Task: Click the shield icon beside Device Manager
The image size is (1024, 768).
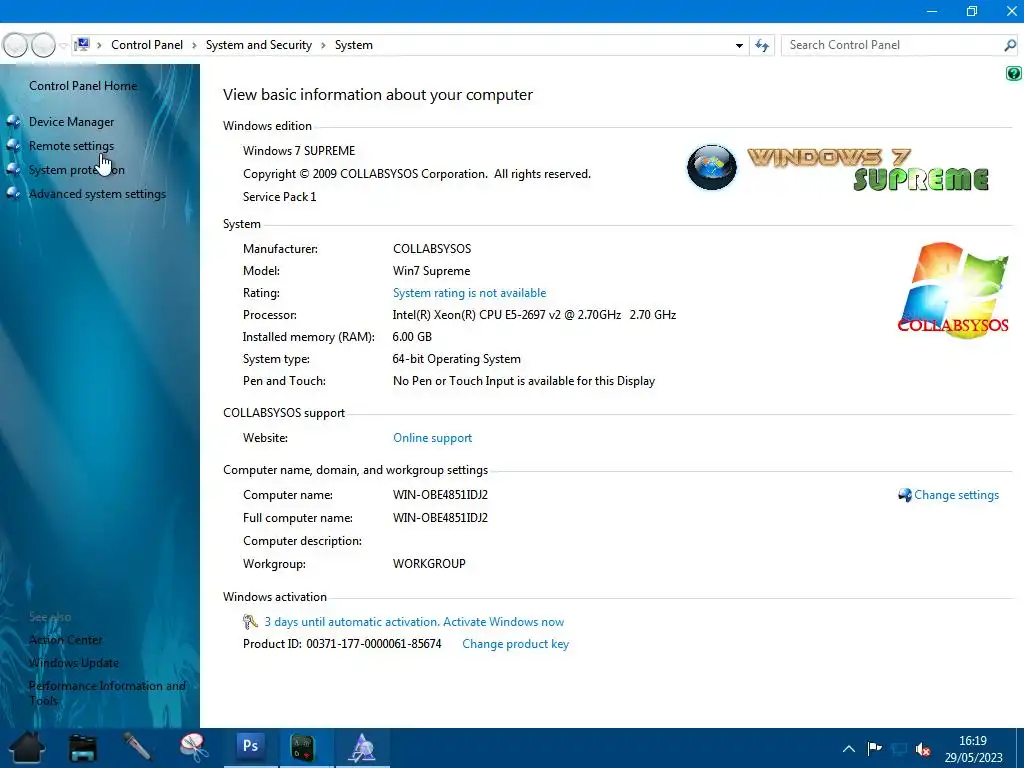Action: click(14, 122)
